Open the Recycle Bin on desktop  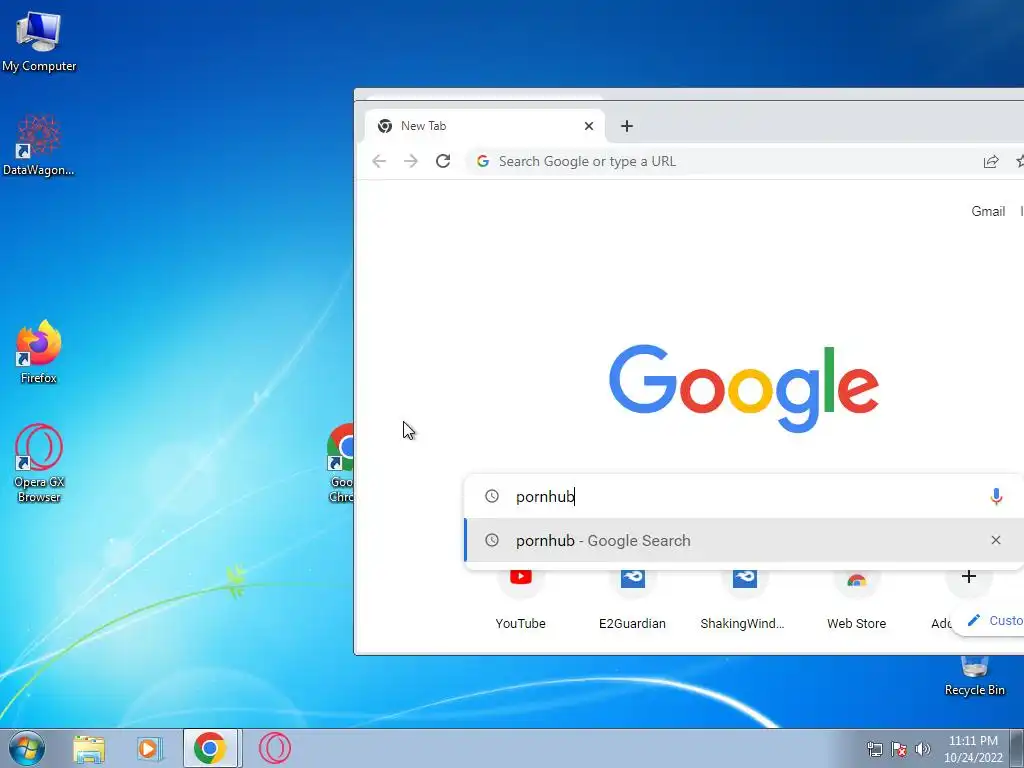[974, 676]
